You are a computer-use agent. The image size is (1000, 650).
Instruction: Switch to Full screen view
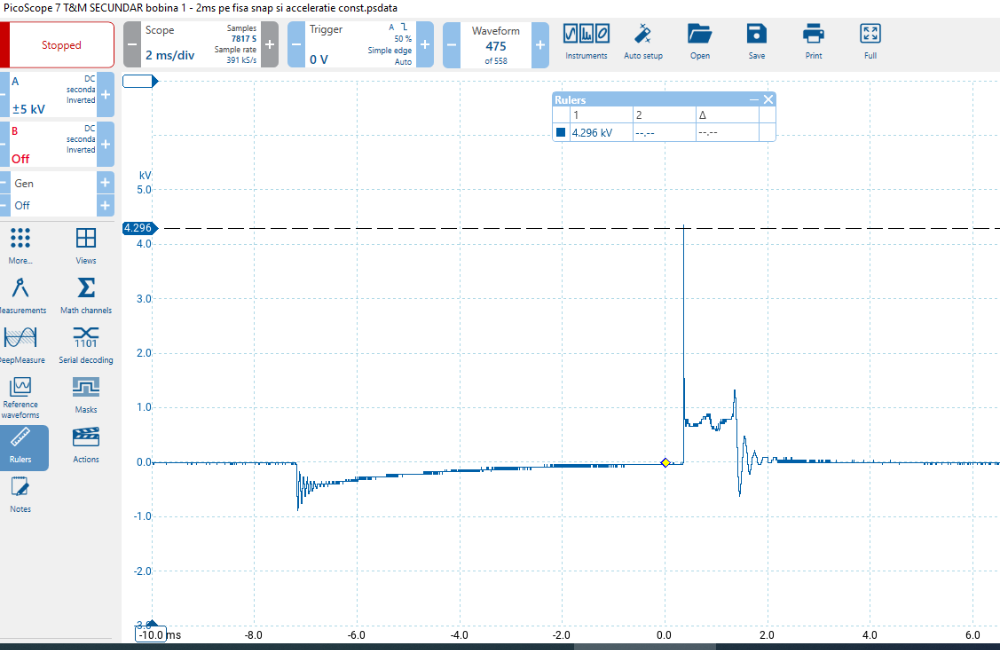[870, 41]
